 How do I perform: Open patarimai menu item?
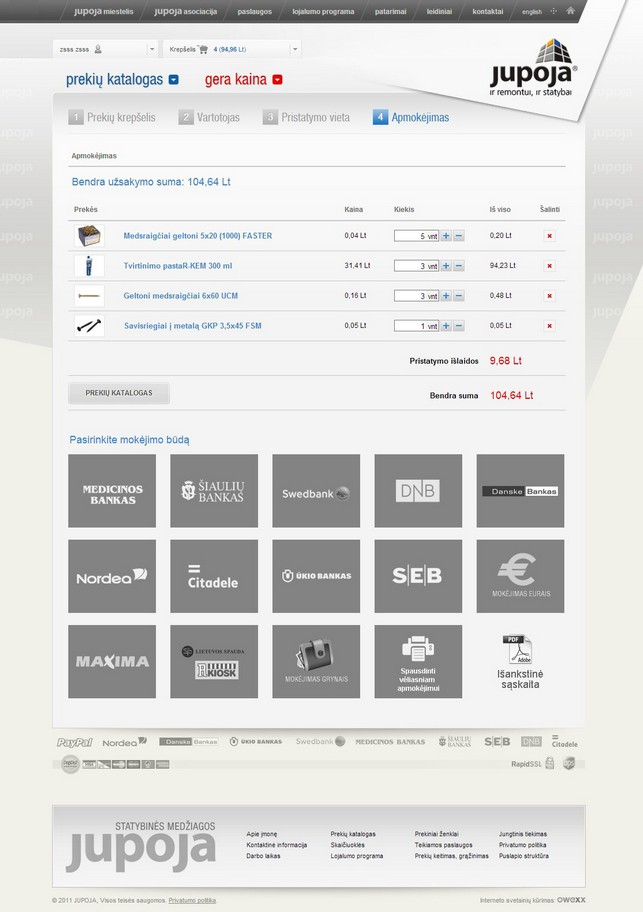[391, 11]
